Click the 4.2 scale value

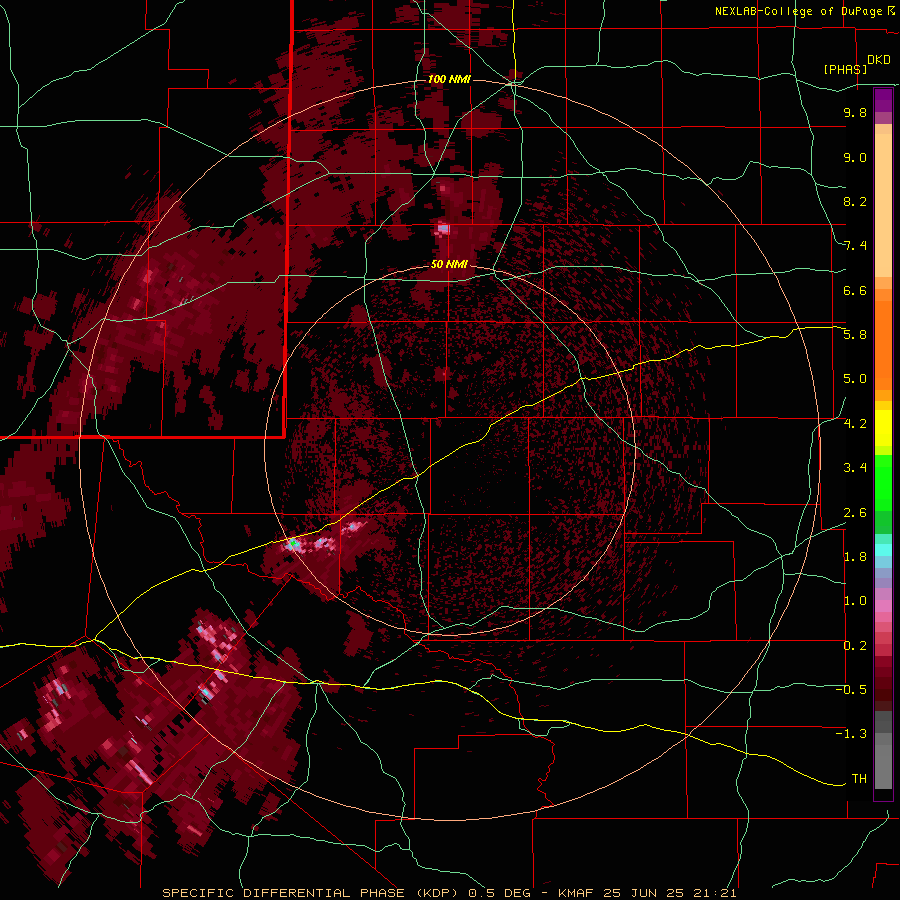tap(855, 424)
